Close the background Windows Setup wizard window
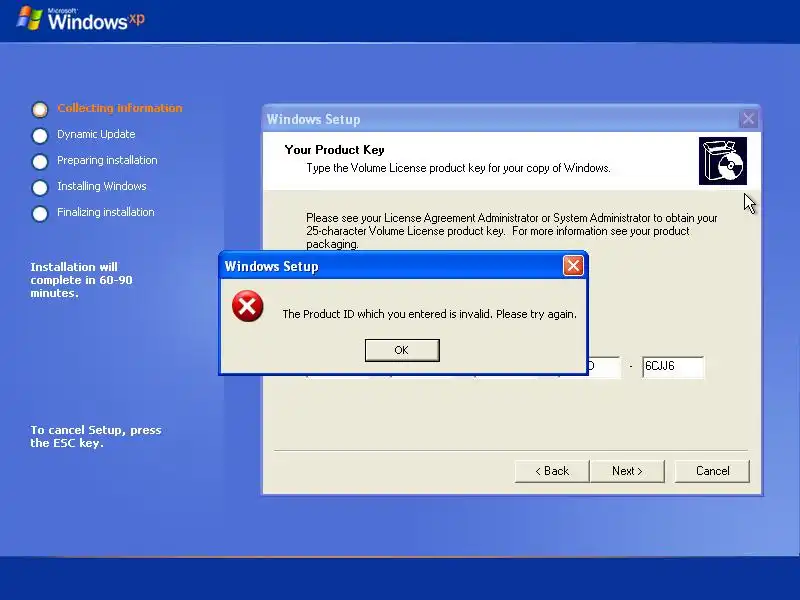The height and width of the screenshot is (600, 800). click(748, 119)
